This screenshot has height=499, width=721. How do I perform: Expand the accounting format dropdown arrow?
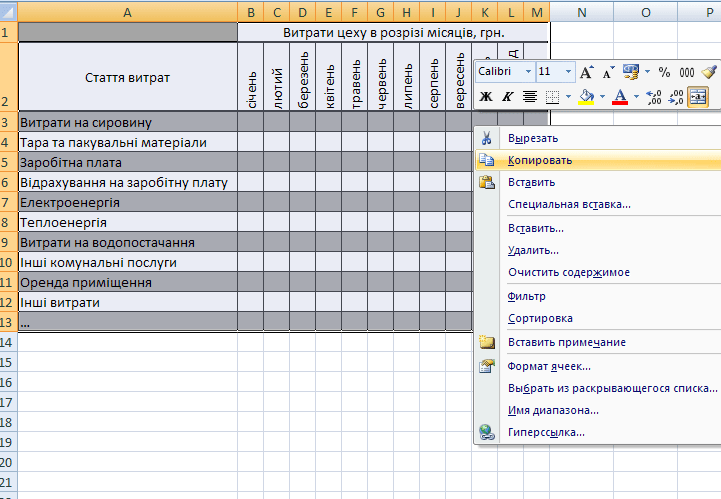click(x=647, y=72)
